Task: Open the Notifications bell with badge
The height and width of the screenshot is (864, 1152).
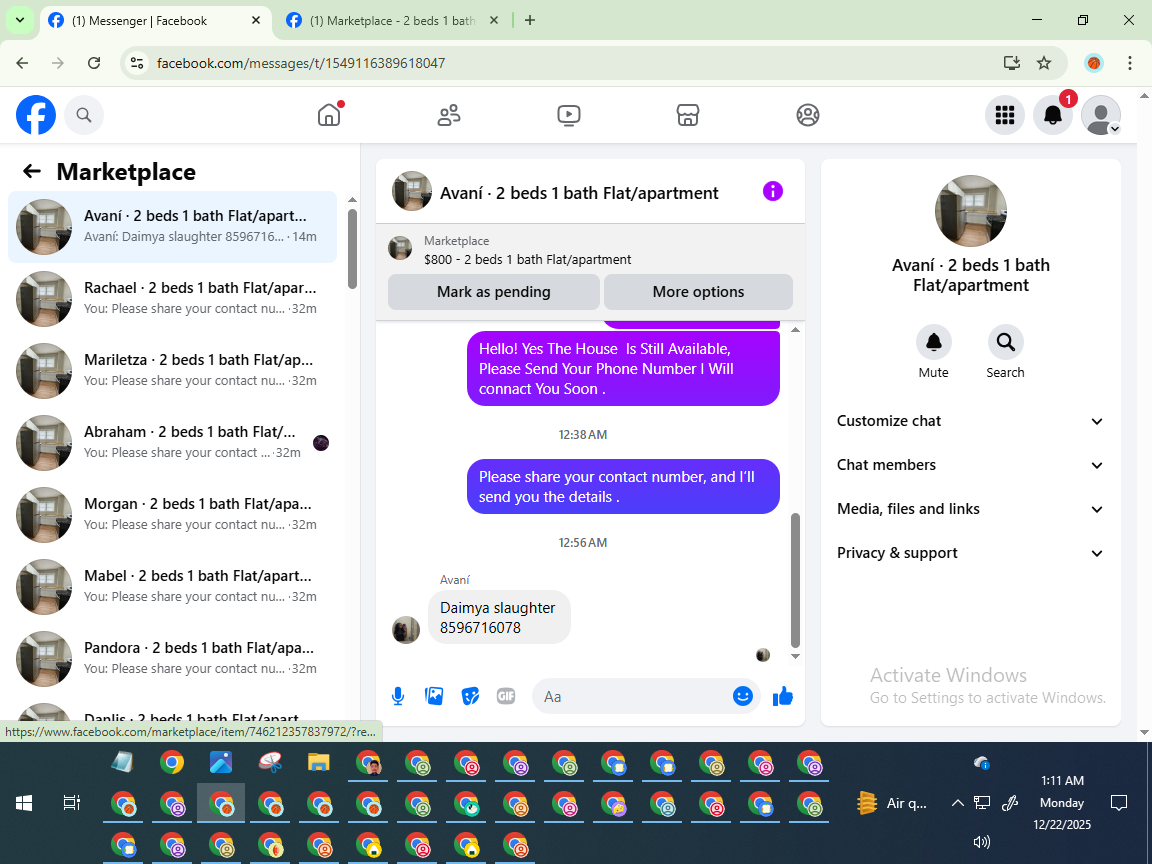Action: coord(1053,115)
